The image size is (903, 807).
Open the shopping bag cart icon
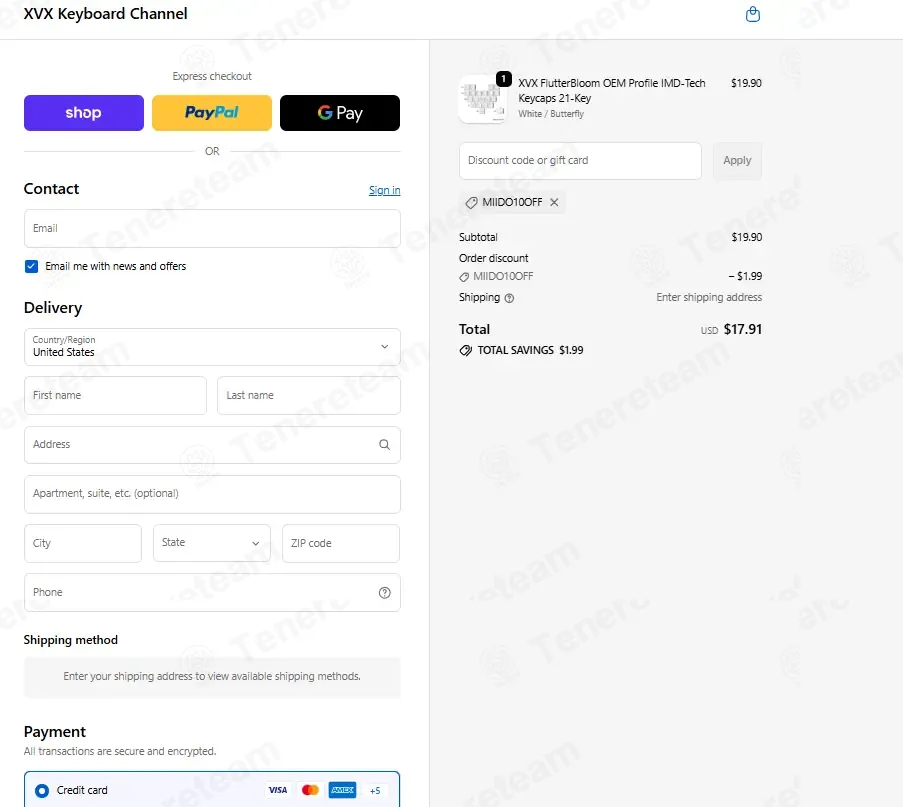pos(752,14)
